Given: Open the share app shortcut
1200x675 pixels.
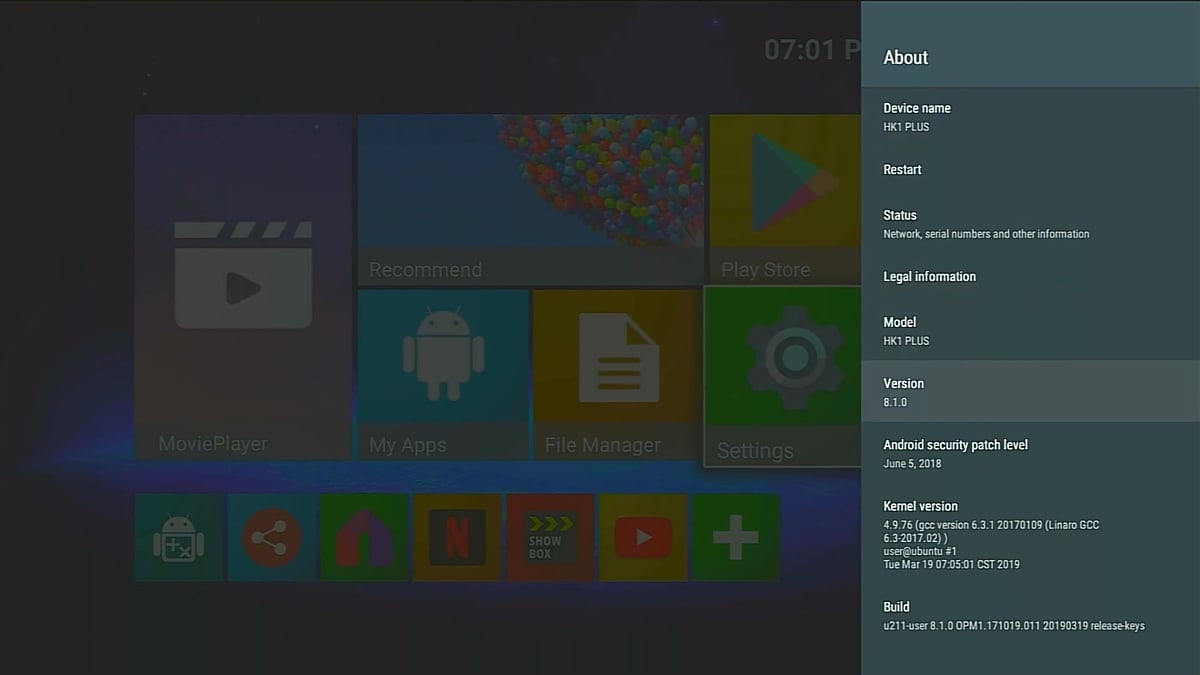Looking at the screenshot, I should click(x=271, y=538).
